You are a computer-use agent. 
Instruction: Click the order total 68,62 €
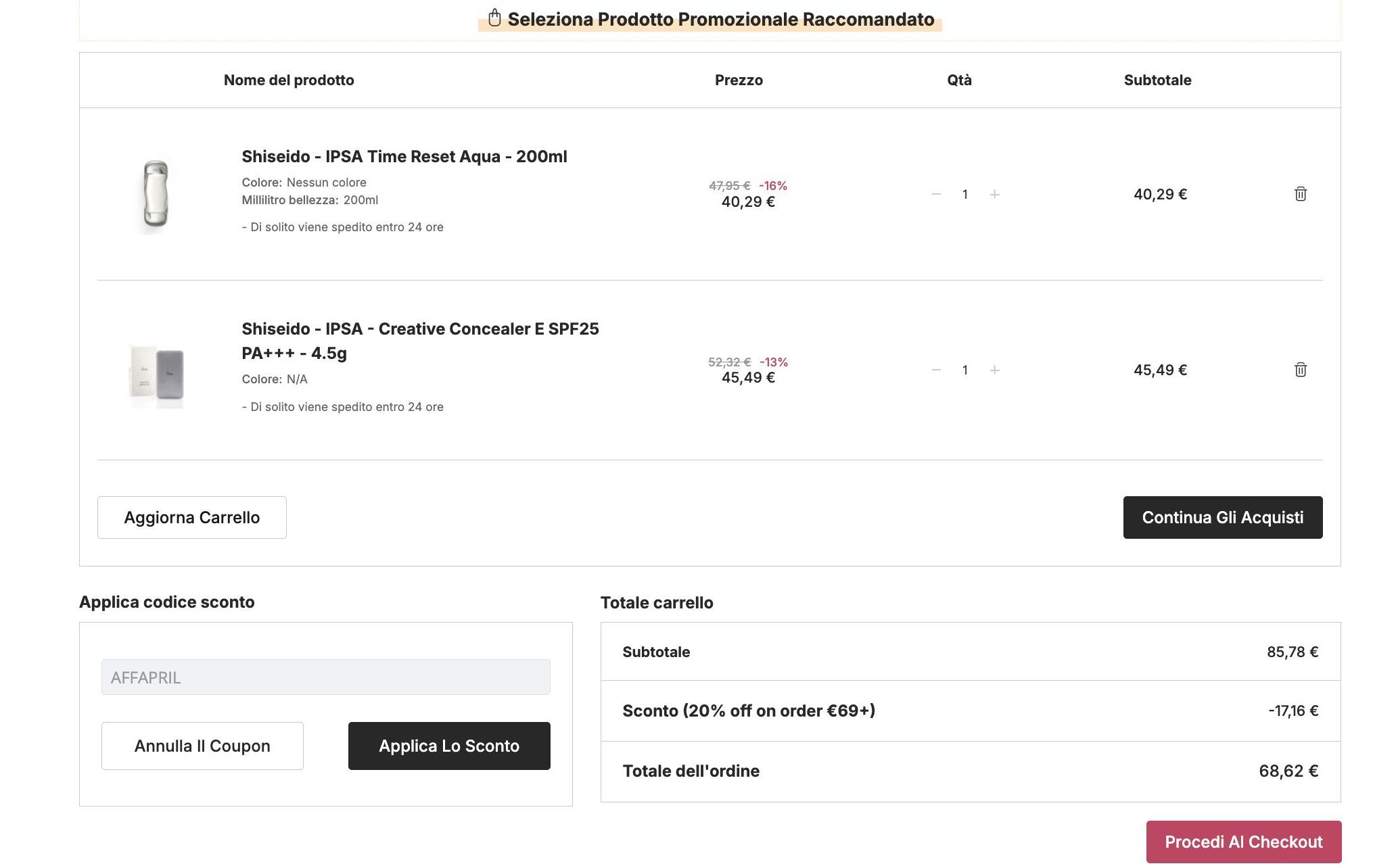1288,771
